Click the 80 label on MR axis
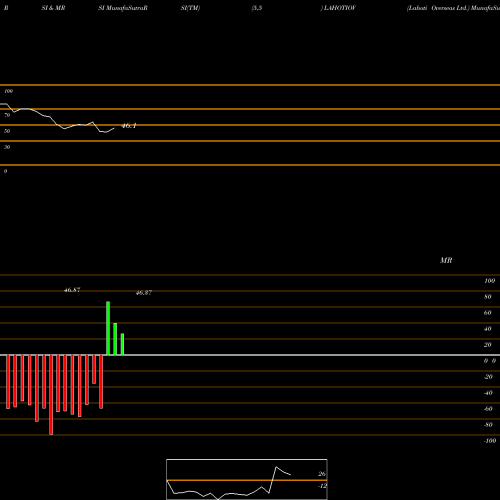Screen dimensions: 500x500 click(x=488, y=297)
